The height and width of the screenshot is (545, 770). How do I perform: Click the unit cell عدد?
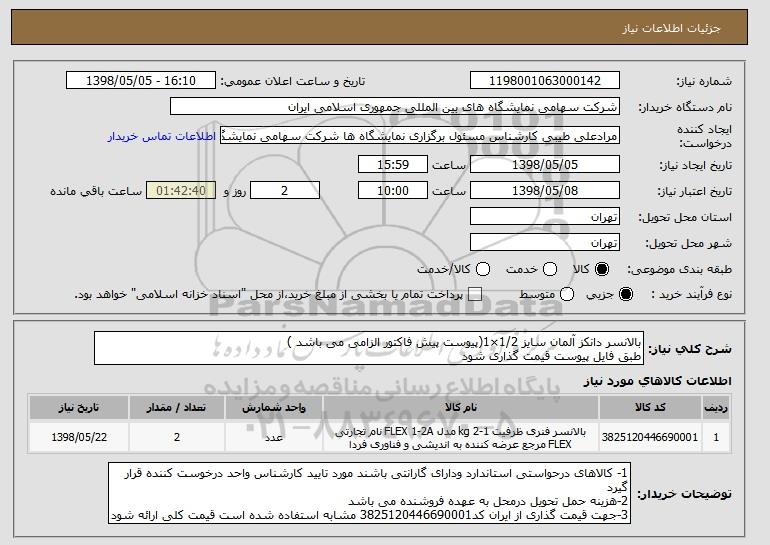pos(274,437)
